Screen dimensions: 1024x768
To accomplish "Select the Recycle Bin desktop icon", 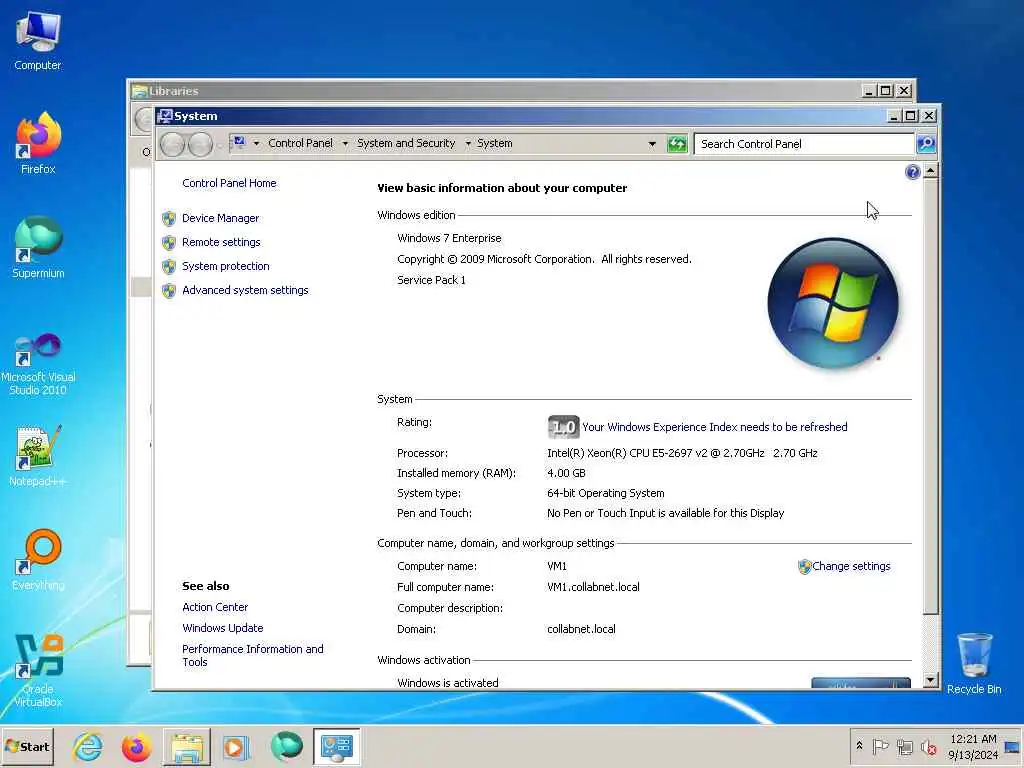I will pyautogui.click(x=974, y=664).
